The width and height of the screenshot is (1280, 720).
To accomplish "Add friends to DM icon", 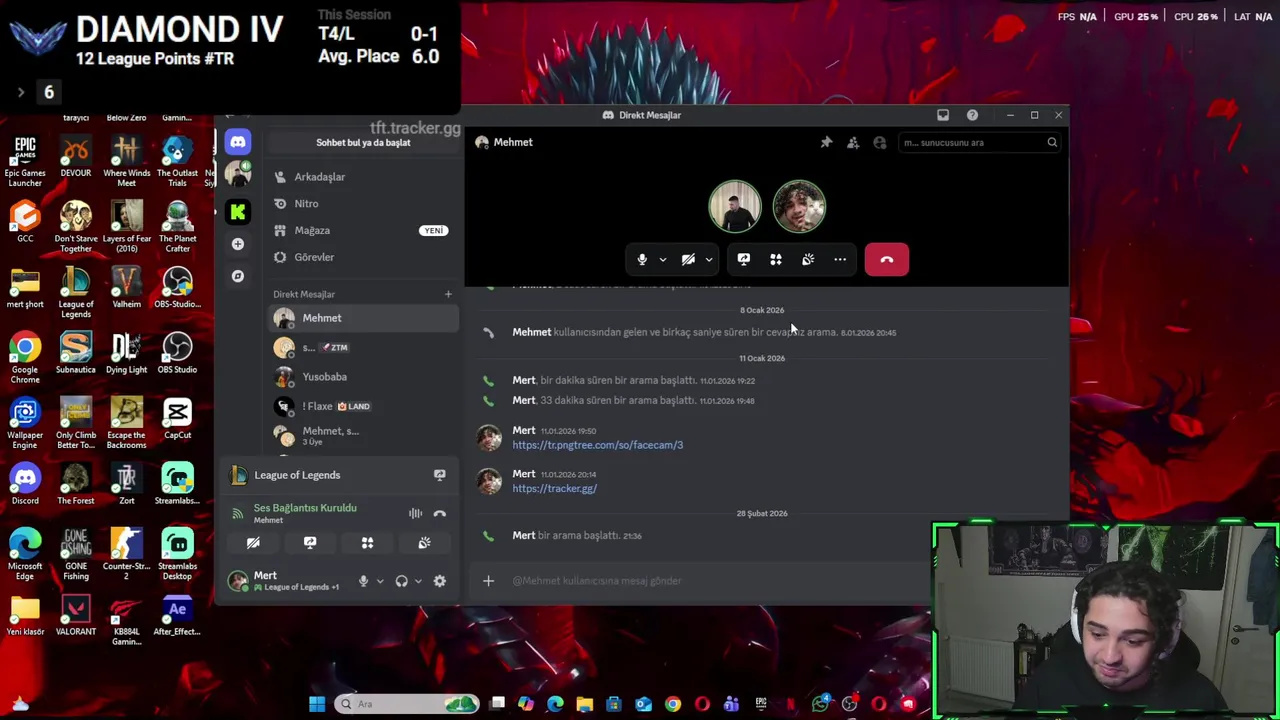I will 853,143.
